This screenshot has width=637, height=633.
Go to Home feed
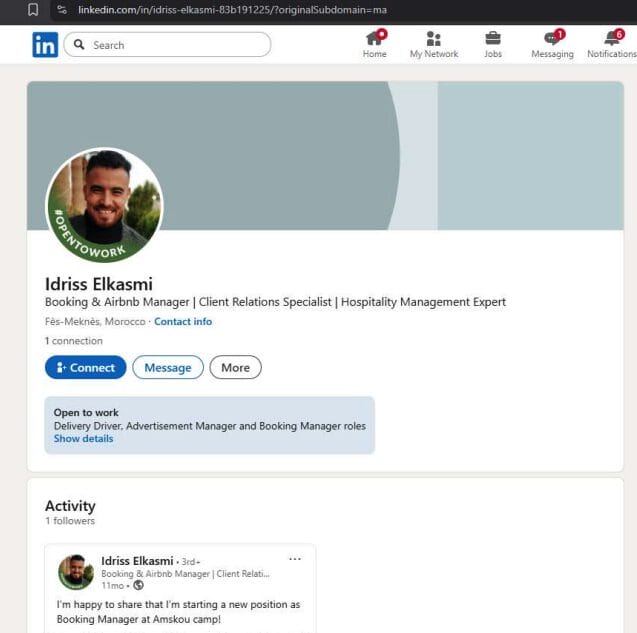point(374,44)
